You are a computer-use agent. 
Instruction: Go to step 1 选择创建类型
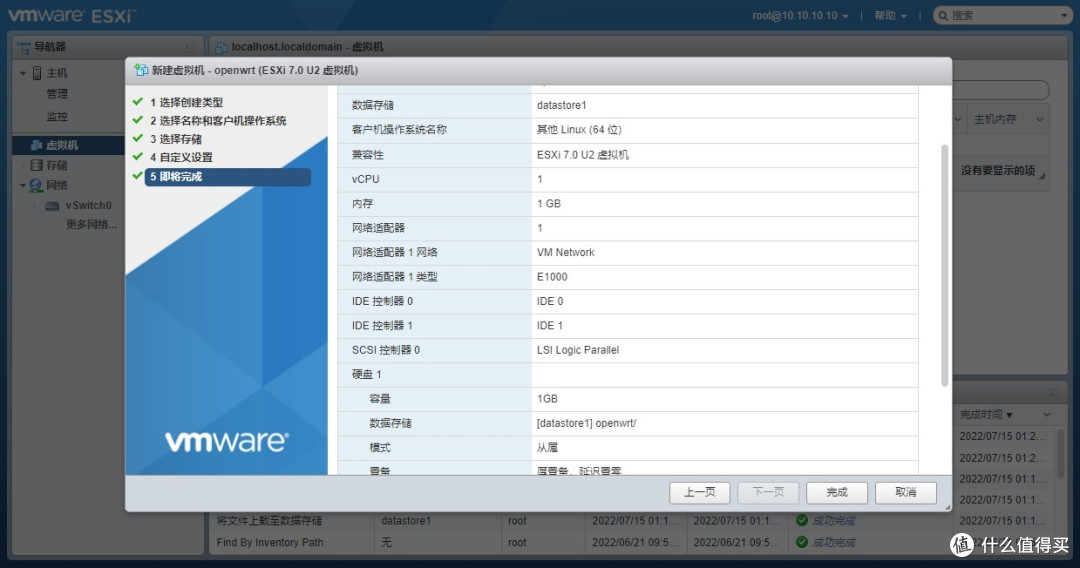click(x=186, y=102)
